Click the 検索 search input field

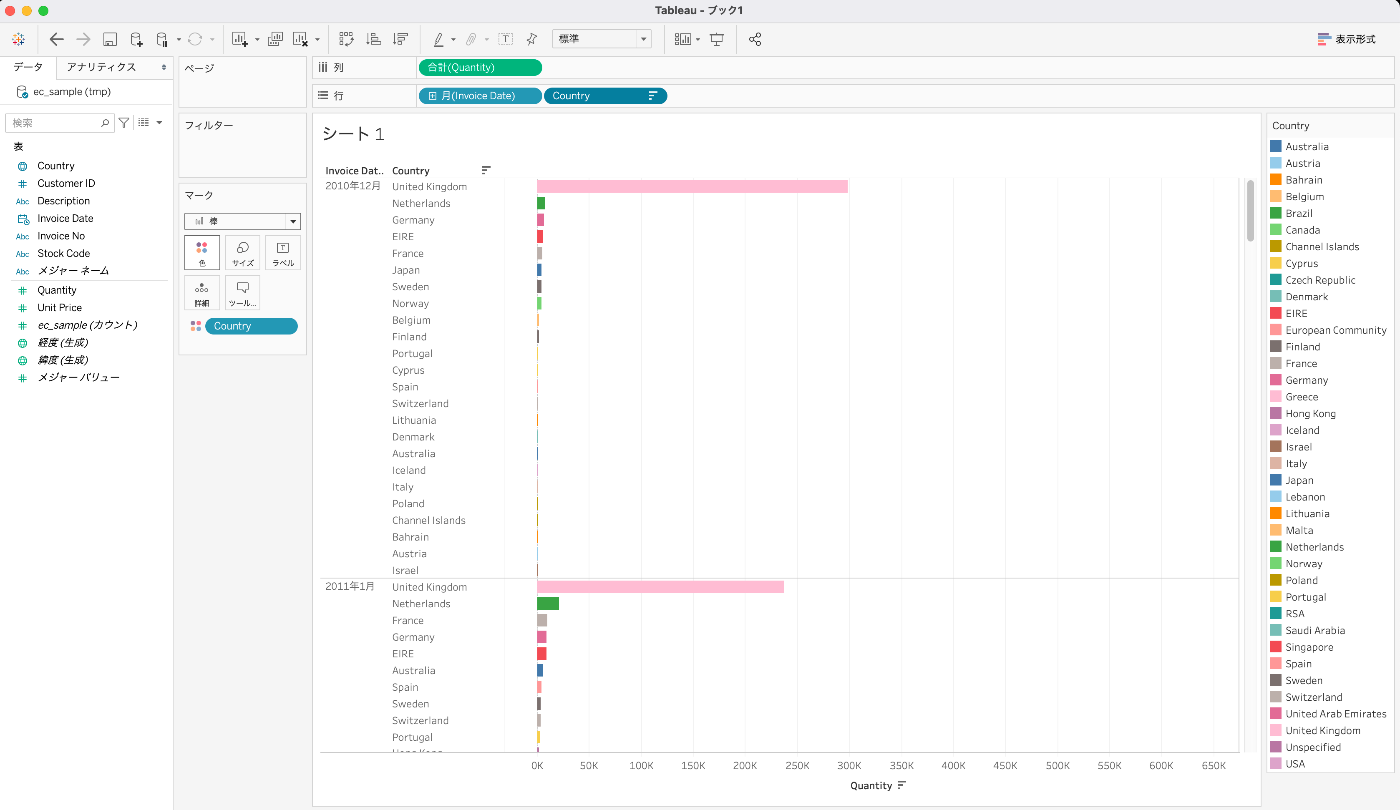(58, 123)
